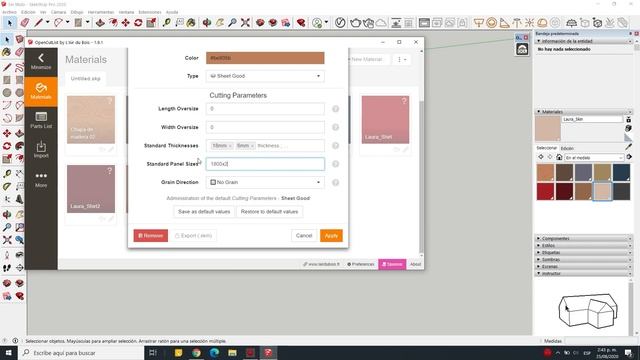Select the Untitled.skp tab
Screen dimensions: 640x360
85,78
